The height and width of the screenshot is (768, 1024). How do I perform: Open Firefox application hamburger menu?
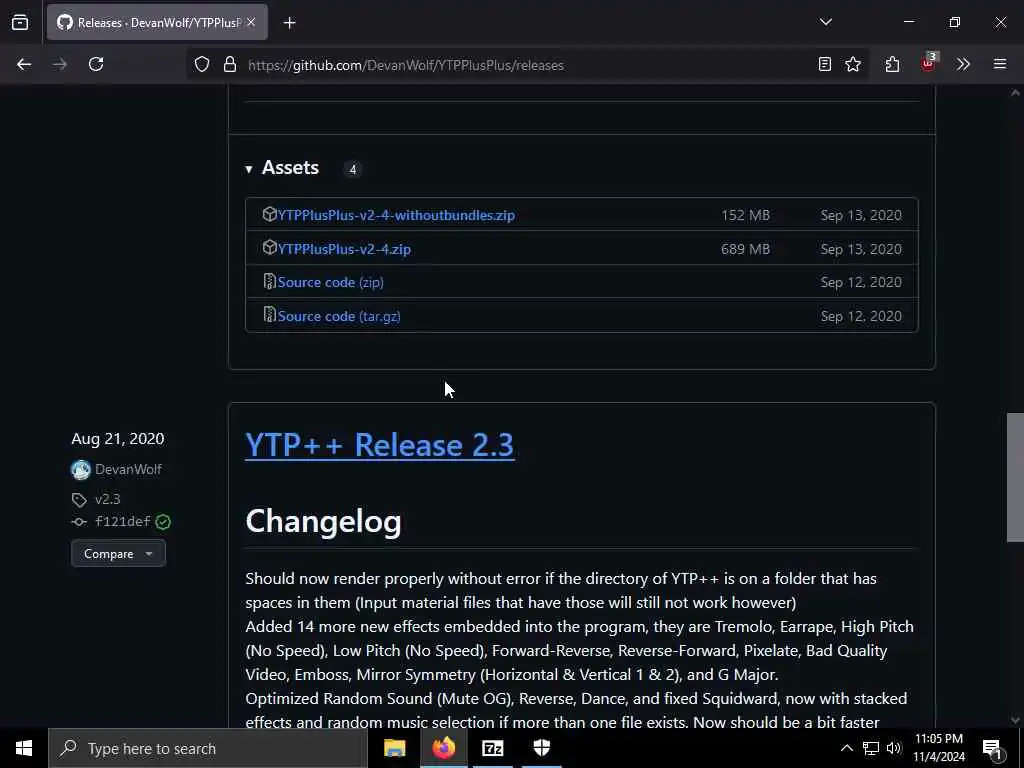pos(999,64)
